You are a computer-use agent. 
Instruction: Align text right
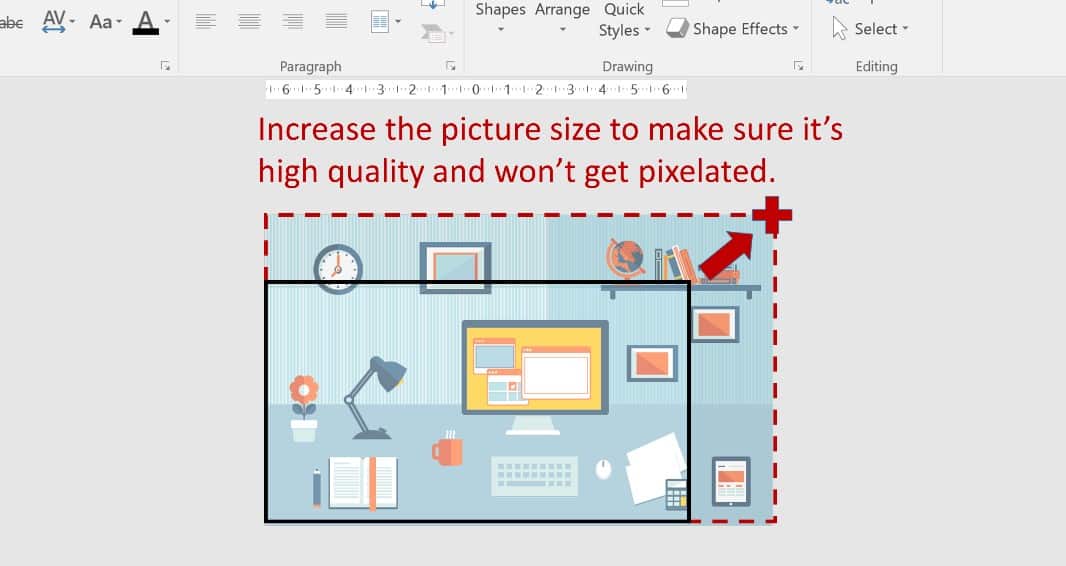point(293,21)
